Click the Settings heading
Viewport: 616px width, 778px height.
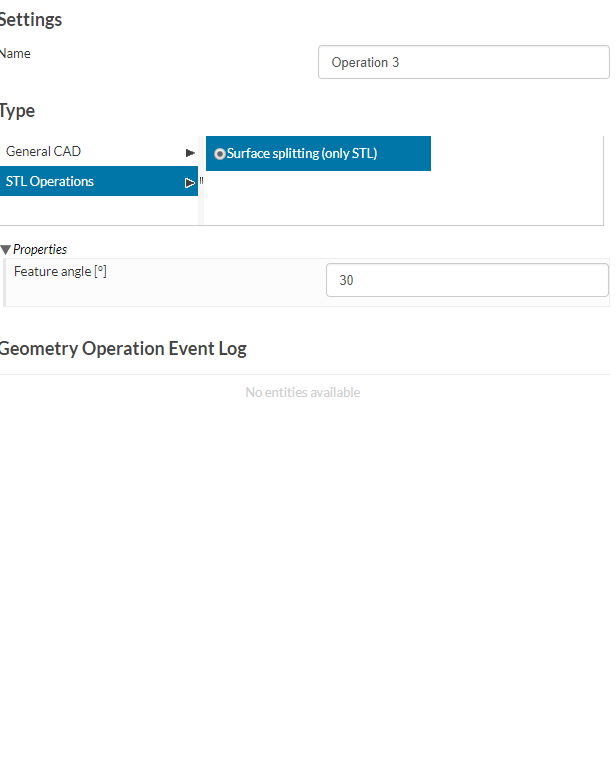coord(30,20)
